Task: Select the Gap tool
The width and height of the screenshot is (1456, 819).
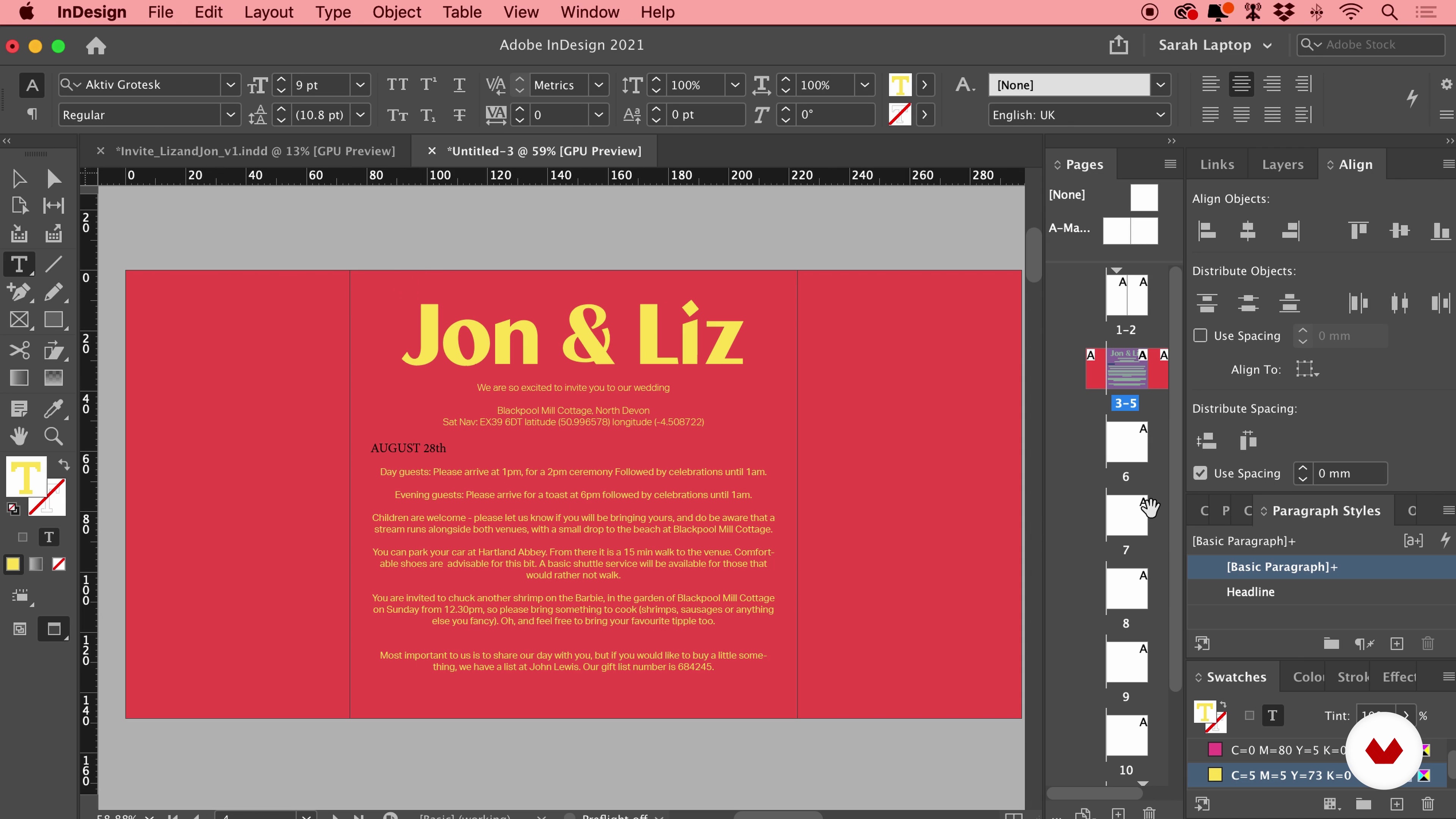Action: pos(54,206)
